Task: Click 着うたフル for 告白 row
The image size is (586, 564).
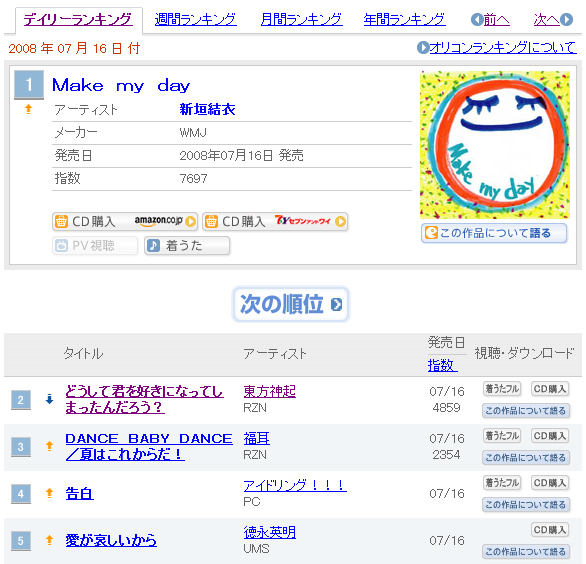Action: pyautogui.click(x=502, y=483)
